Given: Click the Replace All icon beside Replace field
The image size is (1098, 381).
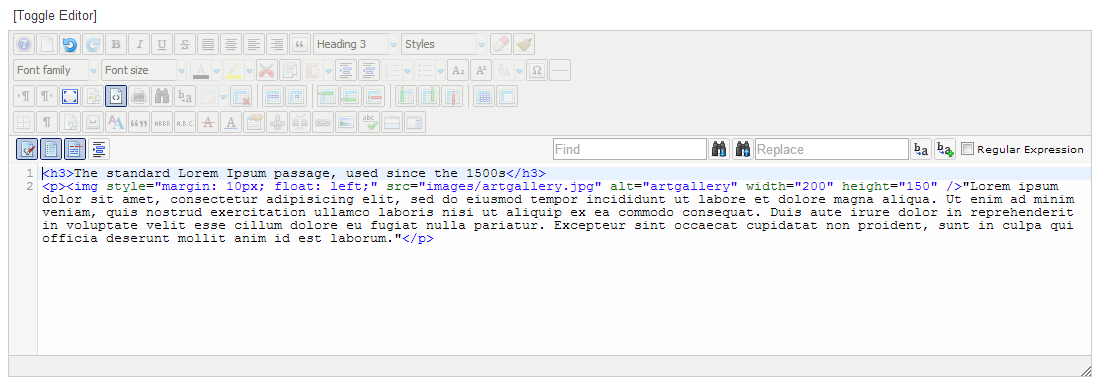Looking at the screenshot, I should click(x=945, y=149).
